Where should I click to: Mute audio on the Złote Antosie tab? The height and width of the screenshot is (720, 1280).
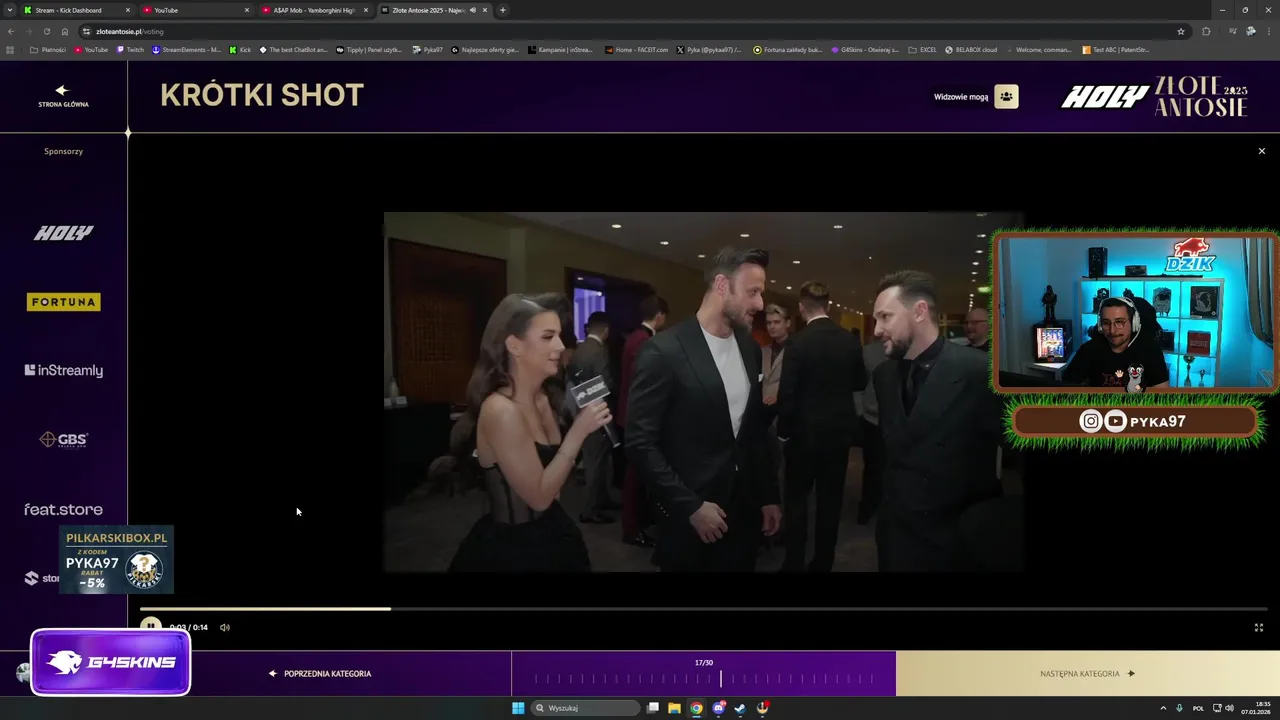click(472, 10)
